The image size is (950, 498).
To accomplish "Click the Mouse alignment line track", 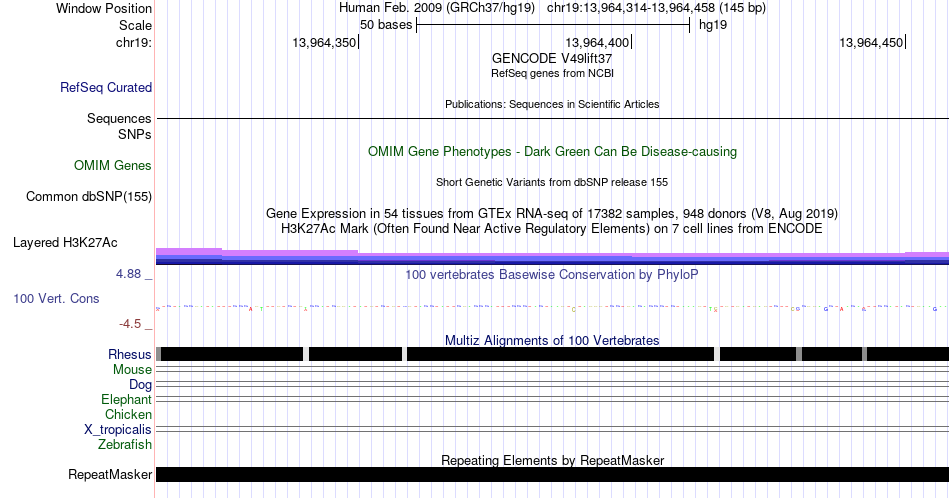I will click(553, 369).
